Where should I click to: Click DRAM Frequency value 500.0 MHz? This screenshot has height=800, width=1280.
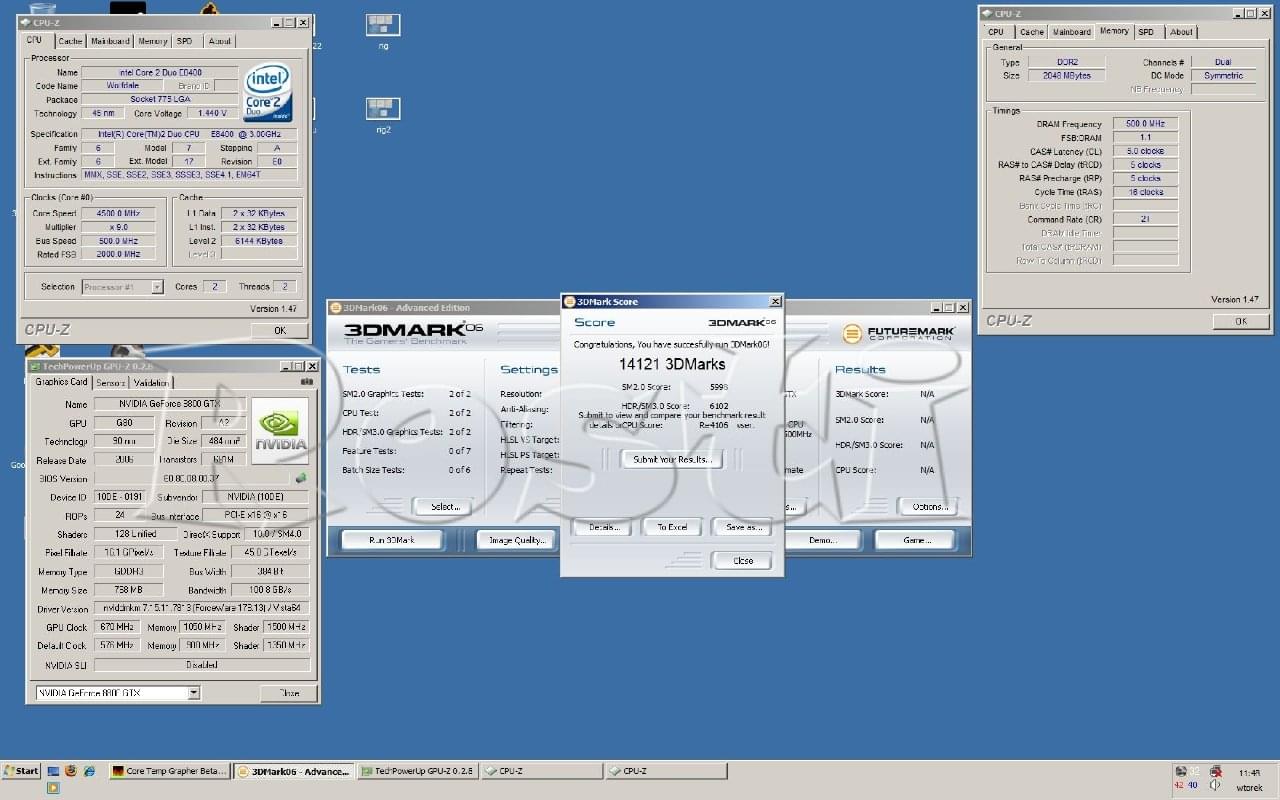click(1145, 124)
